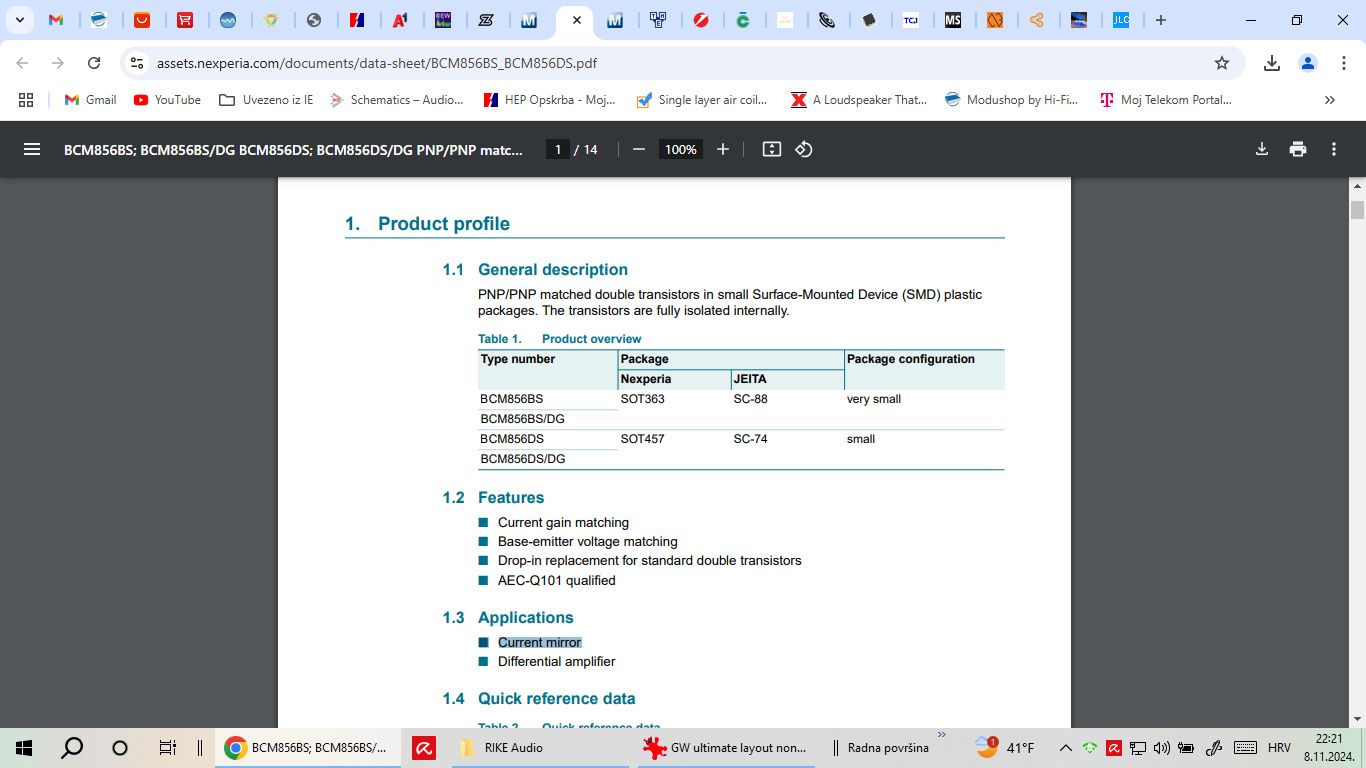This screenshot has height=768, width=1366.
Task: Switch to the REW tab
Action: click(x=443, y=20)
